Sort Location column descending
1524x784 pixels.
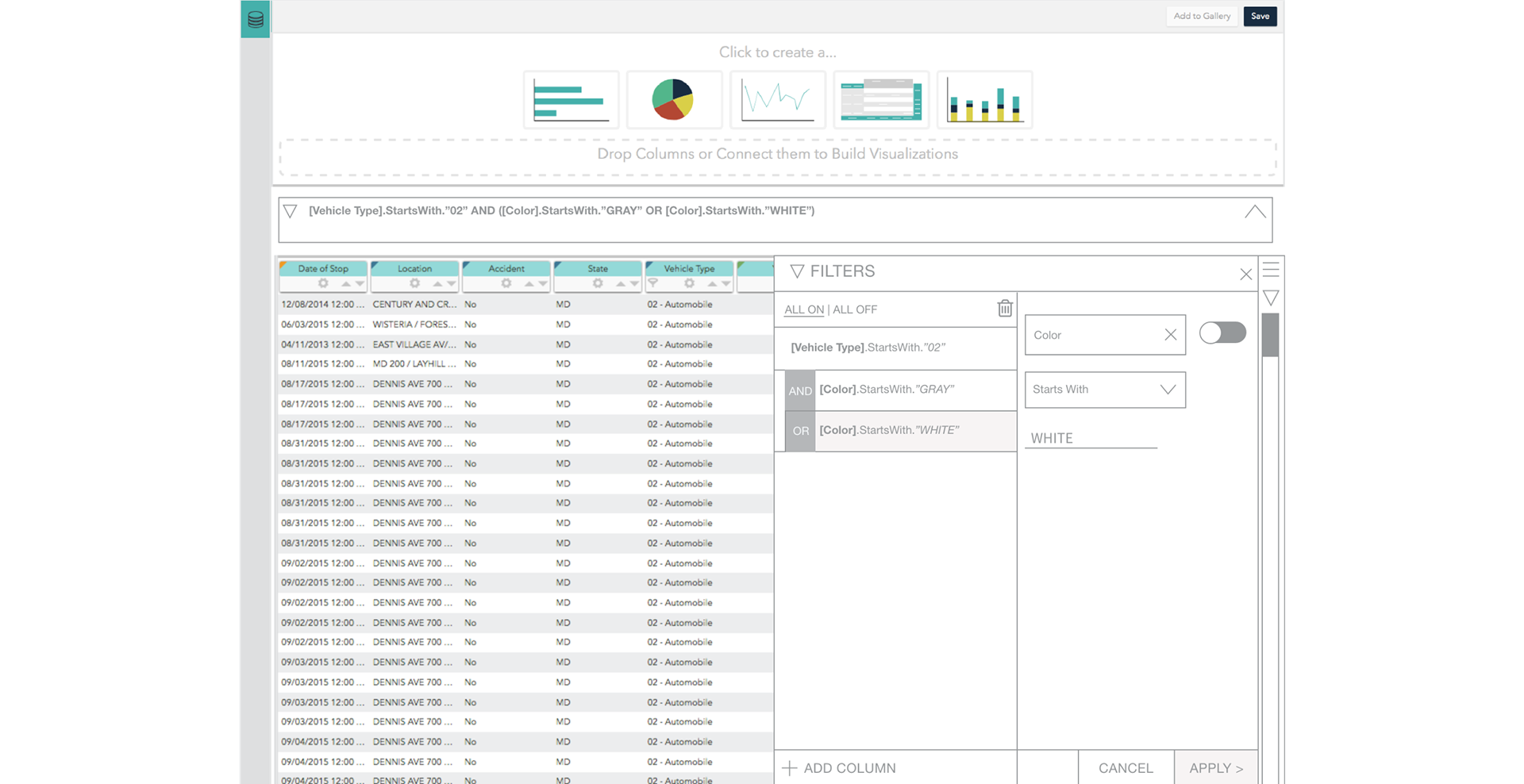point(451,283)
